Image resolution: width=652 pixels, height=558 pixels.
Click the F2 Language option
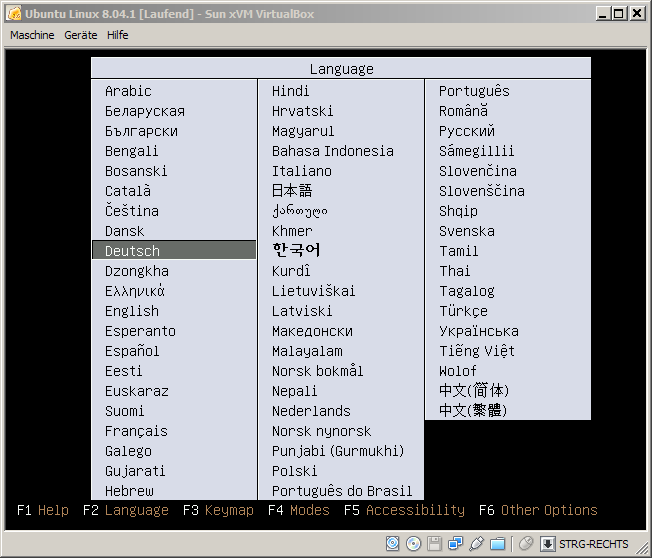click(x=126, y=510)
